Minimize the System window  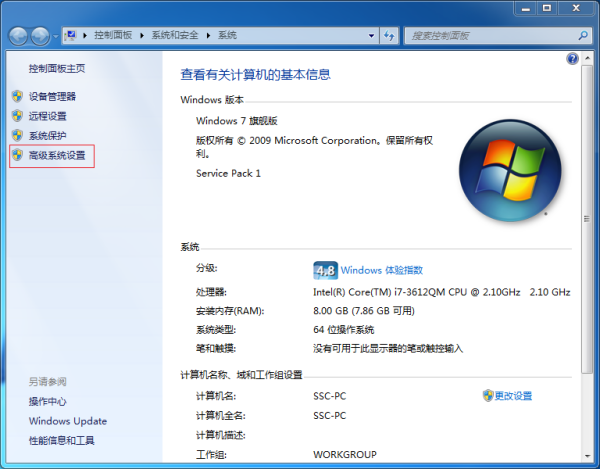(x=526, y=8)
